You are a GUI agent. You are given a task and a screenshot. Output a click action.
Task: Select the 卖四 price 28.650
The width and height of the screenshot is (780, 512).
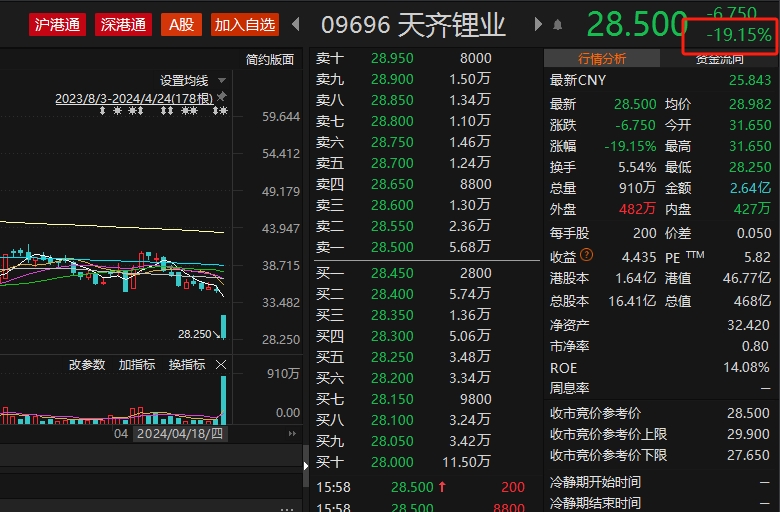392,184
